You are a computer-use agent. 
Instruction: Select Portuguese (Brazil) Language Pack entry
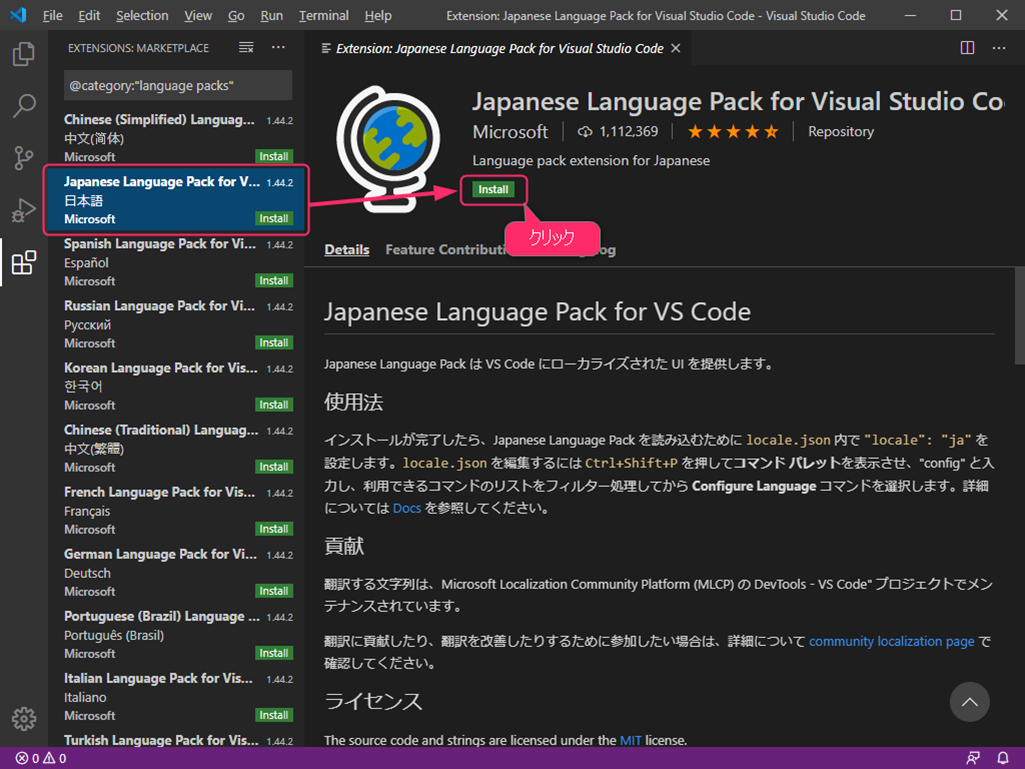click(x=178, y=635)
